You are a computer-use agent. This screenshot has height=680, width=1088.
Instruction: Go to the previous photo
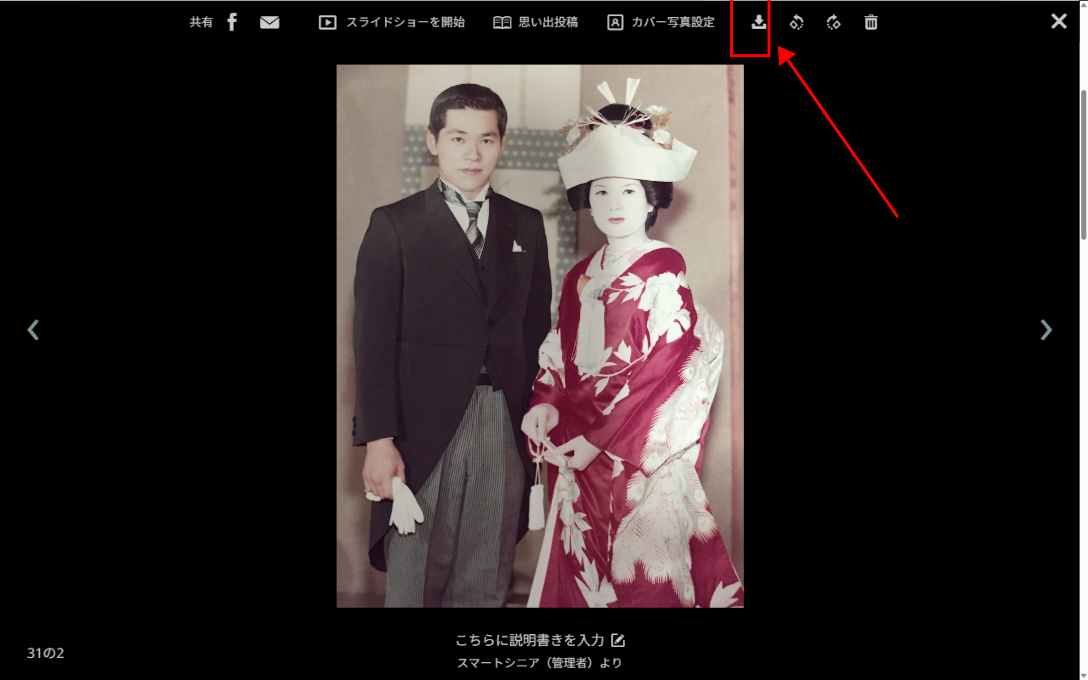pyautogui.click(x=33, y=330)
